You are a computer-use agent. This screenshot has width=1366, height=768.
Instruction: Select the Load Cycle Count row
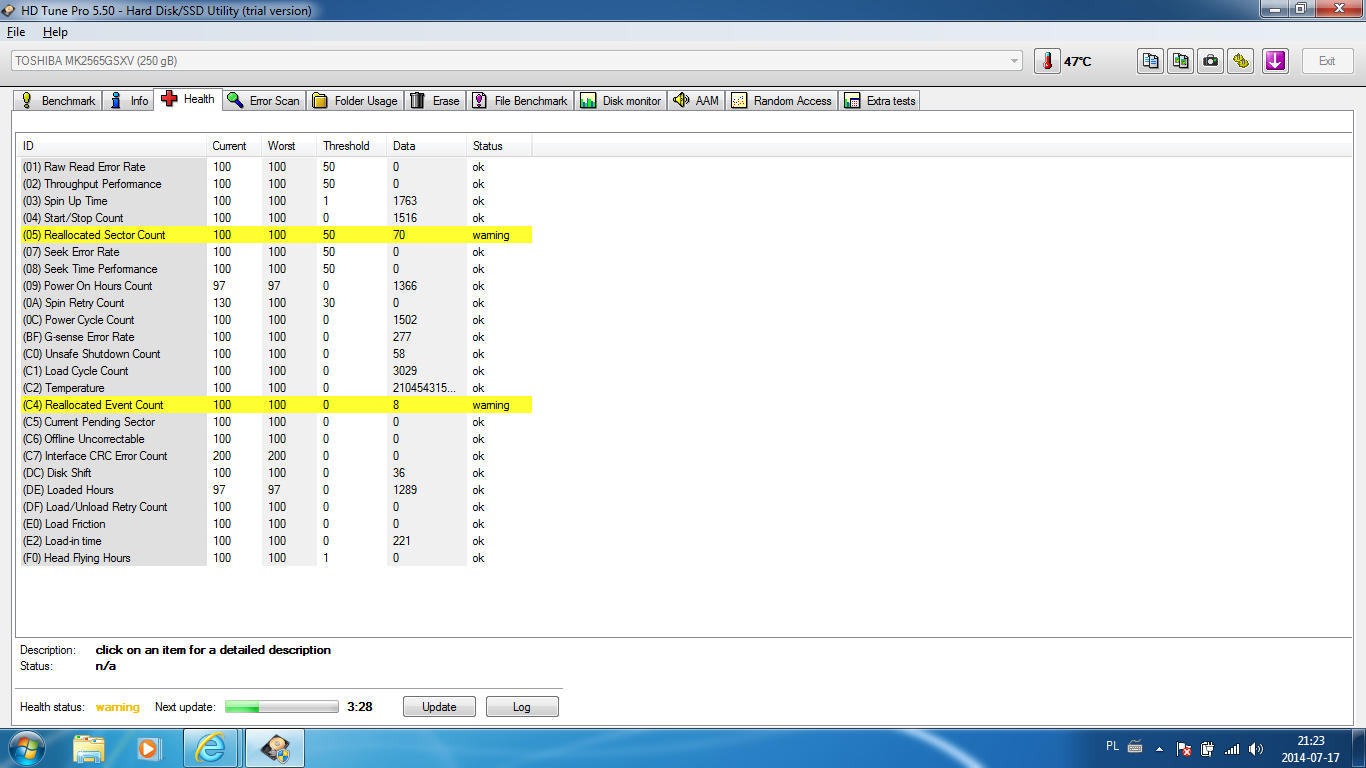coord(276,371)
